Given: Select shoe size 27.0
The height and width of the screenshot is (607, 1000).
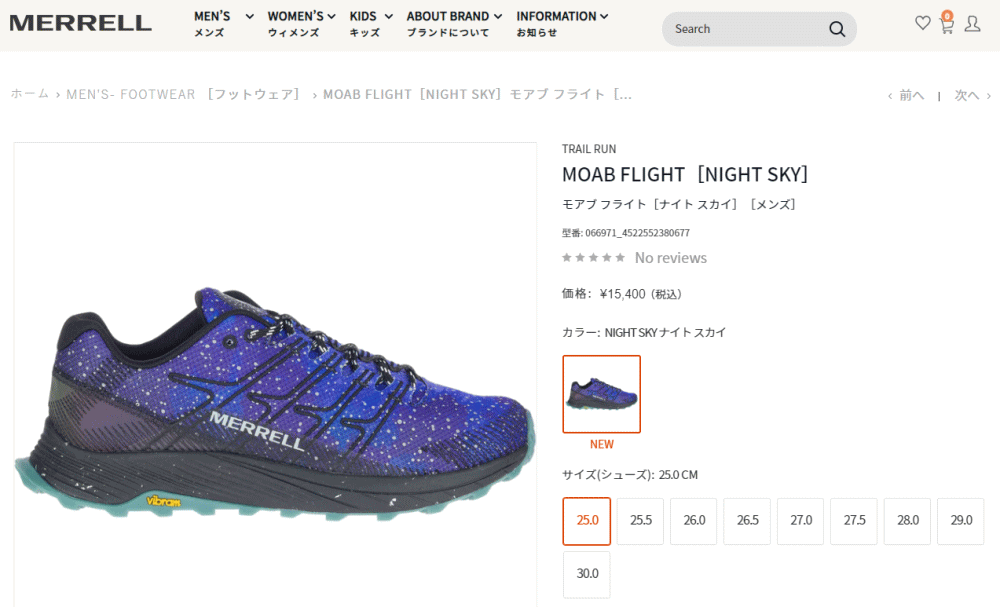Looking at the screenshot, I should tap(800, 521).
